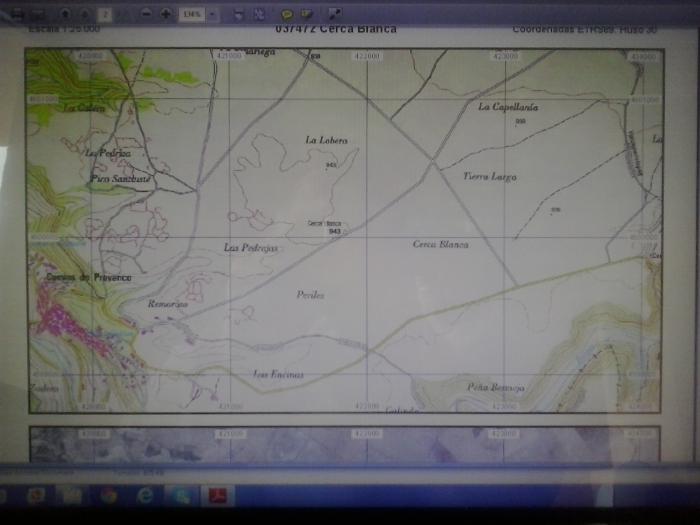Screen dimensions: 700x525
Task: Click the 134% zoom value field
Action: point(192,14)
